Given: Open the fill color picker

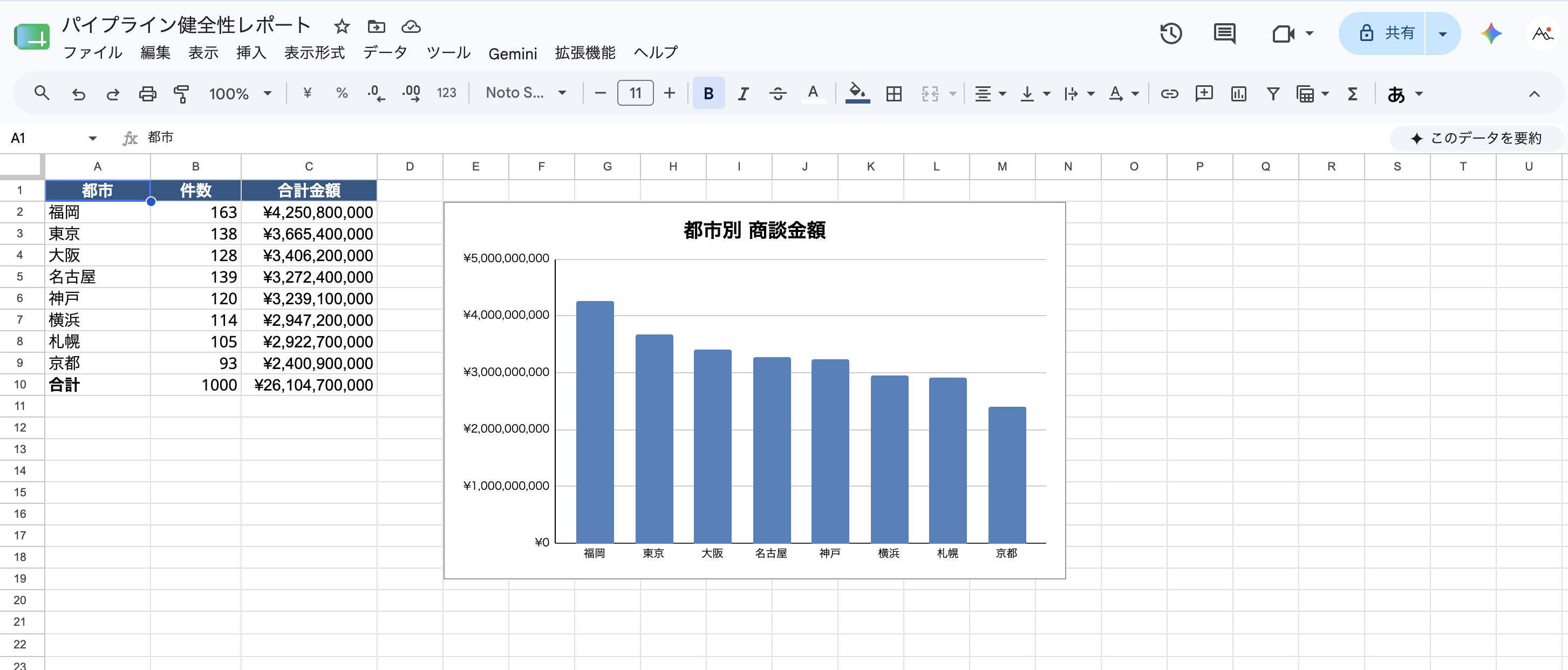Looking at the screenshot, I should tap(857, 93).
